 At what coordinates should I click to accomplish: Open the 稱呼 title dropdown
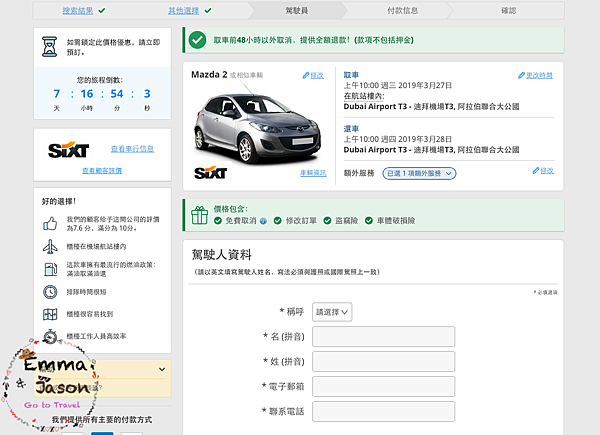(x=332, y=312)
